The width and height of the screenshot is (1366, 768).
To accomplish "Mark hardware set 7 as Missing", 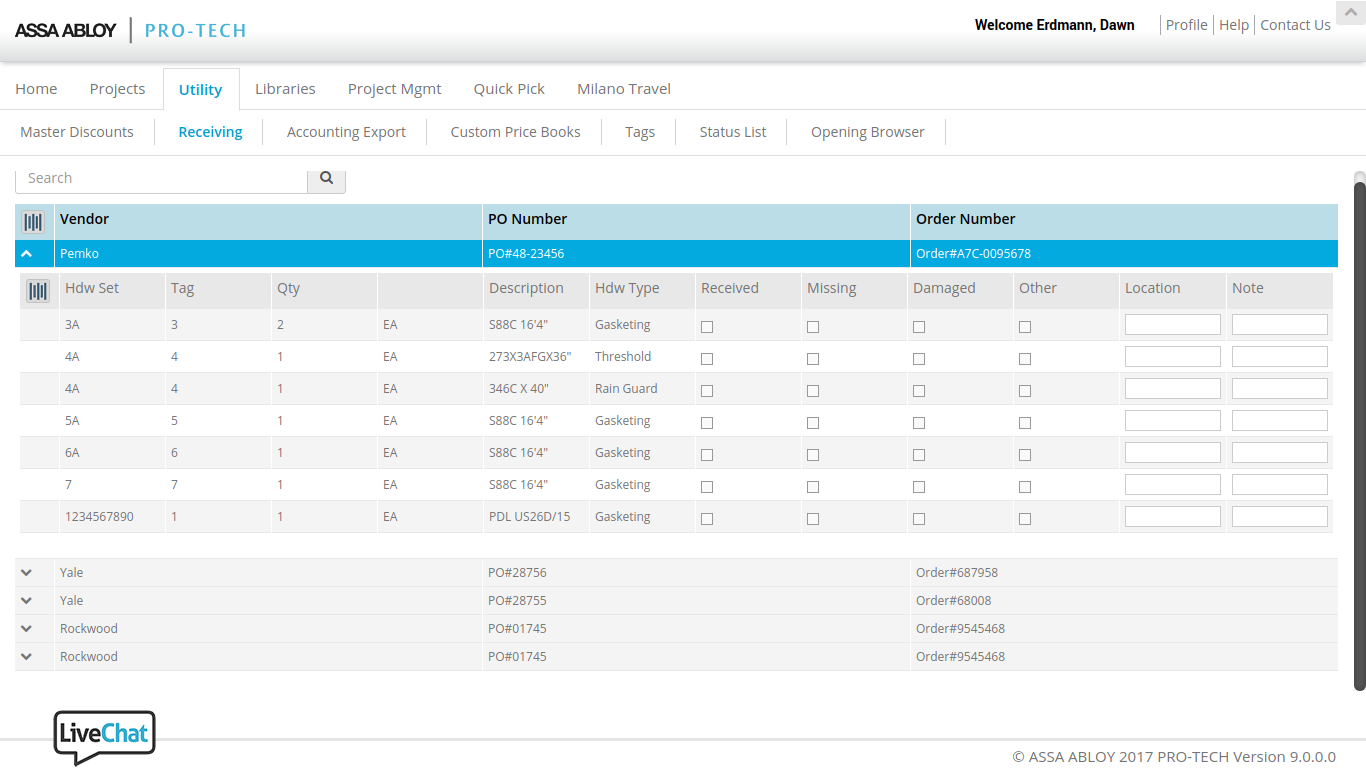I will (x=813, y=487).
